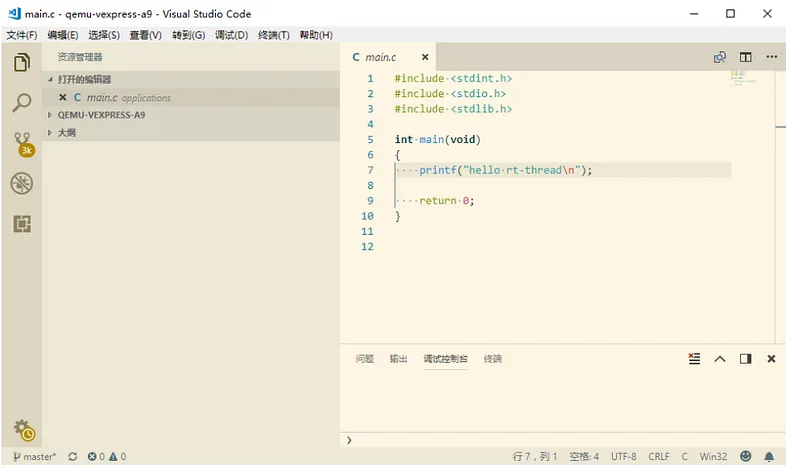Switch to the 终端 panel tab
Viewport: 786px width, 468px height.
coord(493,359)
